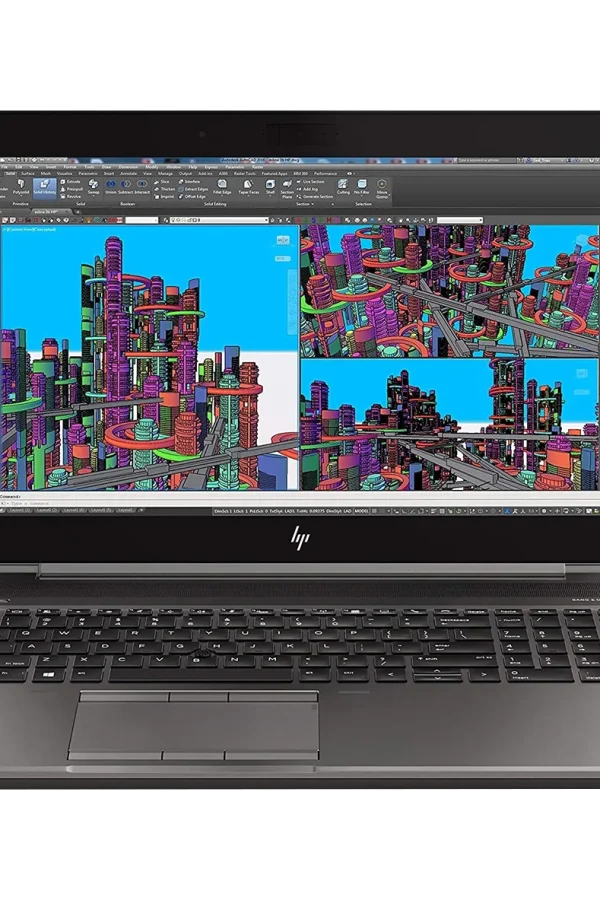Click the Fillet Edge tool
Viewport: 600px width, 913px height.
(222, 187)
